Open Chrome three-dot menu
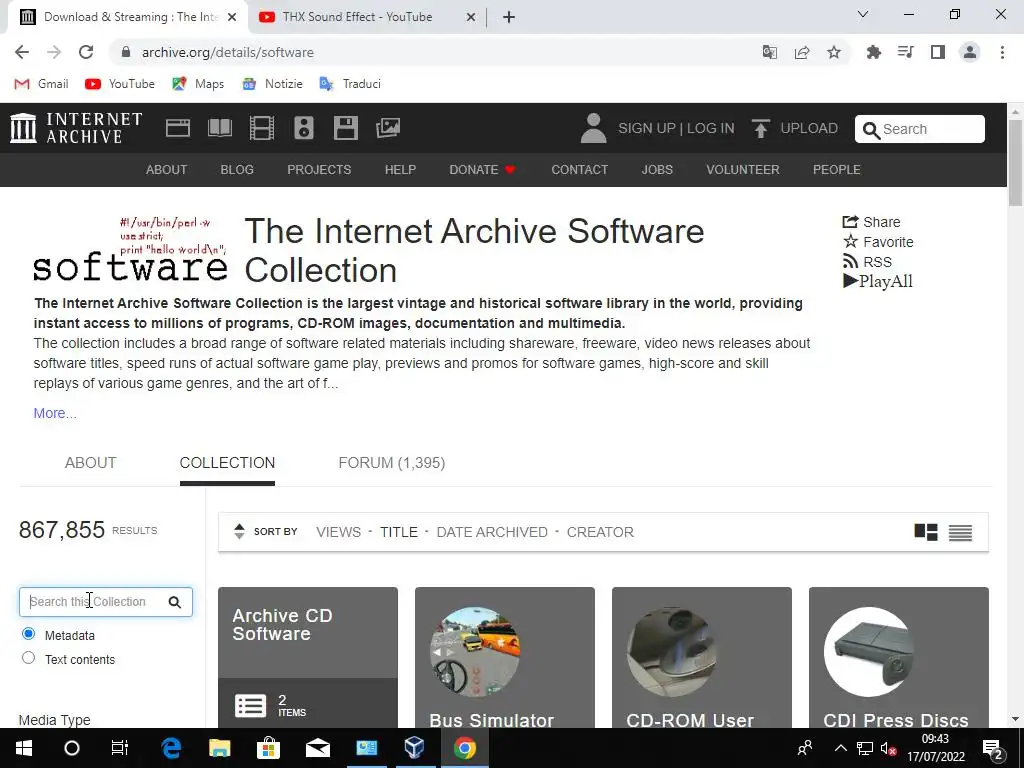1024x768 pixels. click(x=1002, y=52)
